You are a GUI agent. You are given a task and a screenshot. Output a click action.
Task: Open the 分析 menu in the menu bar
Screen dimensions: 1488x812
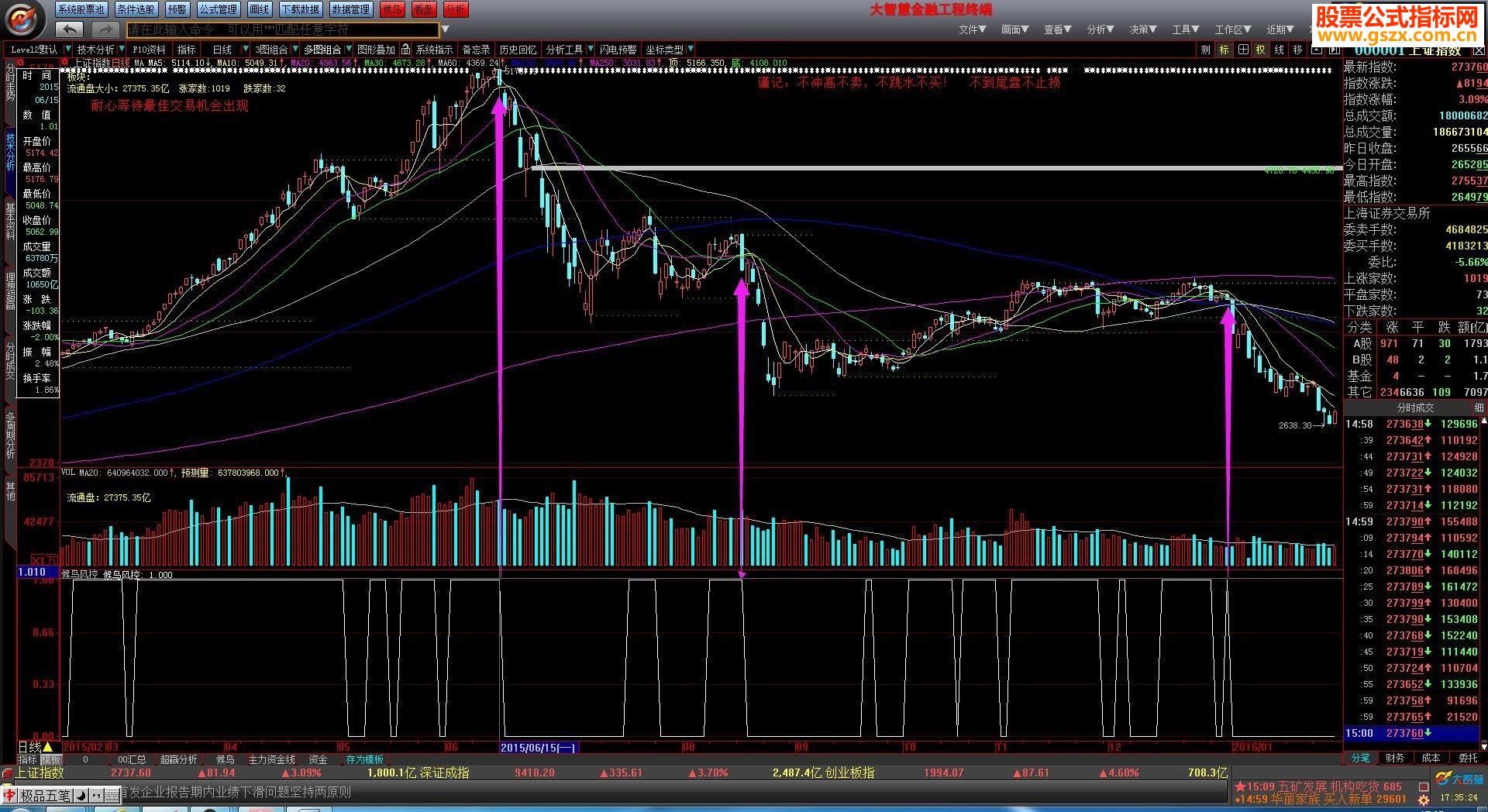(x=1100, y=29)
